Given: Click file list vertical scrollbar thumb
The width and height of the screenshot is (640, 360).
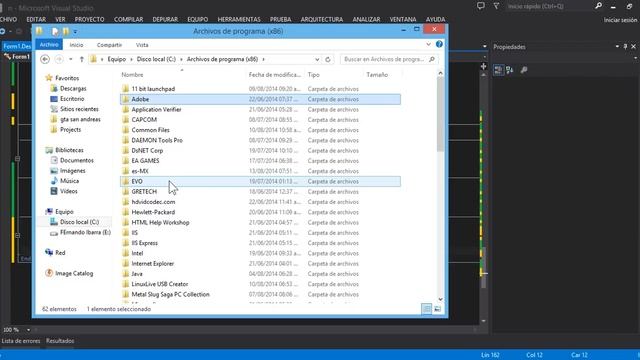Looking at the screenshot, I should [440, 114].
